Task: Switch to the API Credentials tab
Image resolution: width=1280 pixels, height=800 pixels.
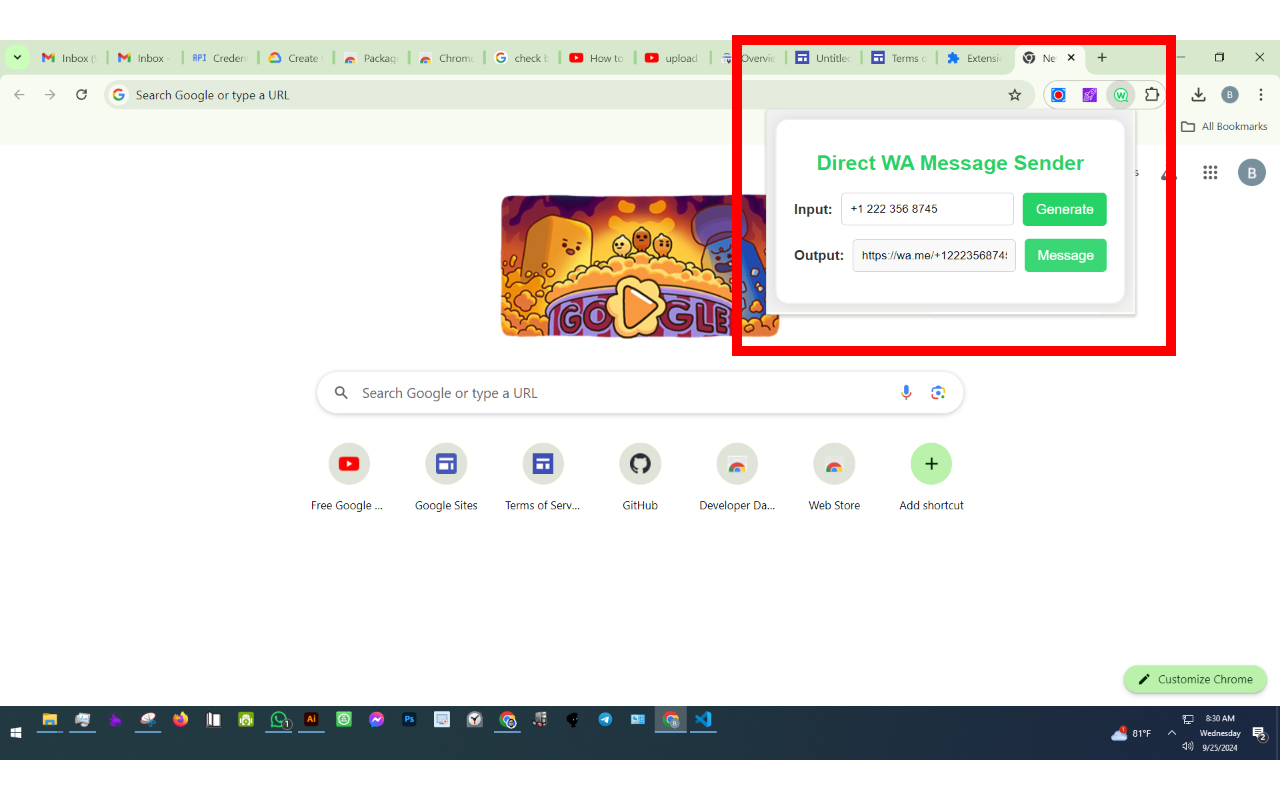Action: pyautogui.click(x=219, y=58)
